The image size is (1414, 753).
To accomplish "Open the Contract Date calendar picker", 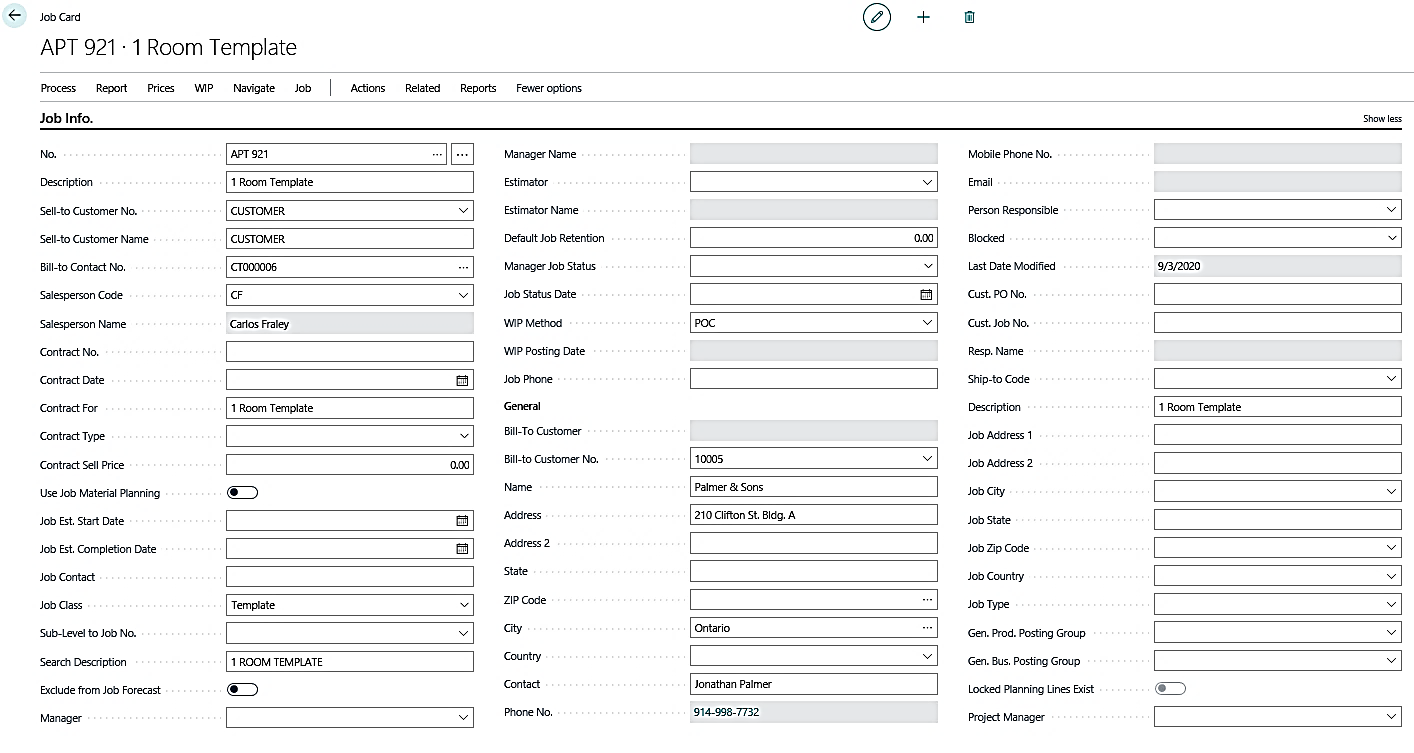I will (462, 380).
